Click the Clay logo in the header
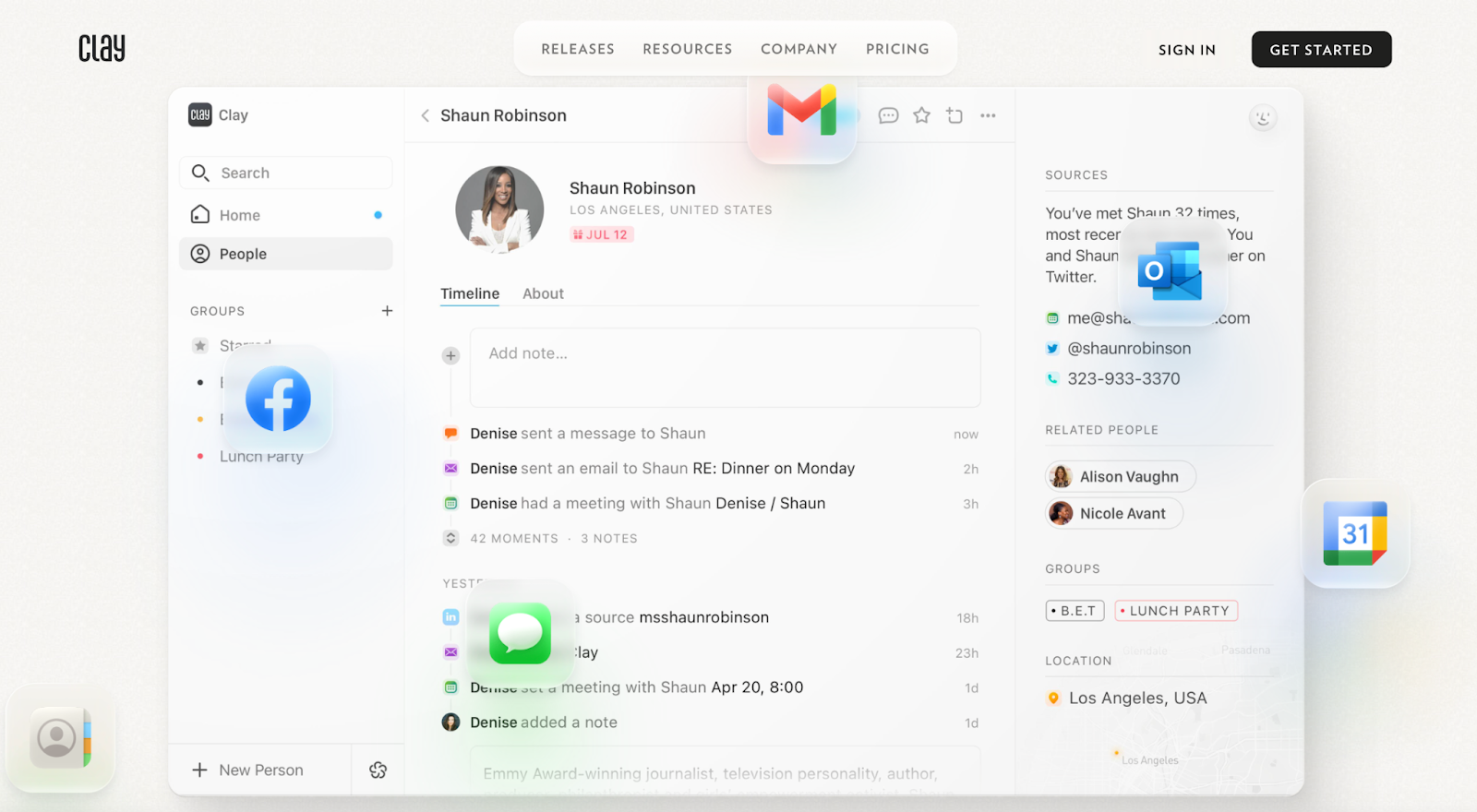 (x=102, y=48)
